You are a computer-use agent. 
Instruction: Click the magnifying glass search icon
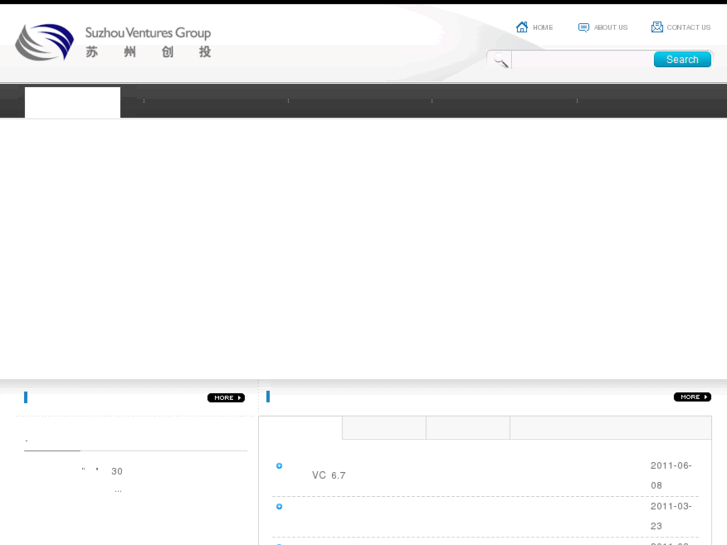[x=501, y=60]
